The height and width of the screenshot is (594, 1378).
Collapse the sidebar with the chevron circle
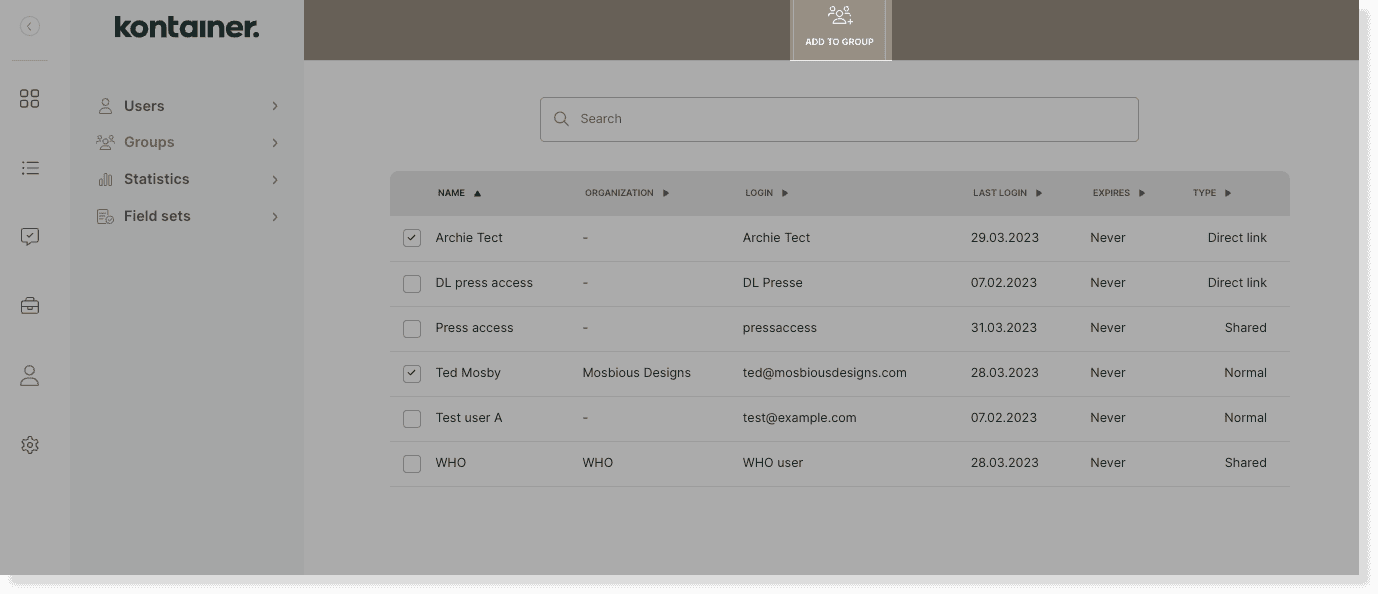(29, 26)
